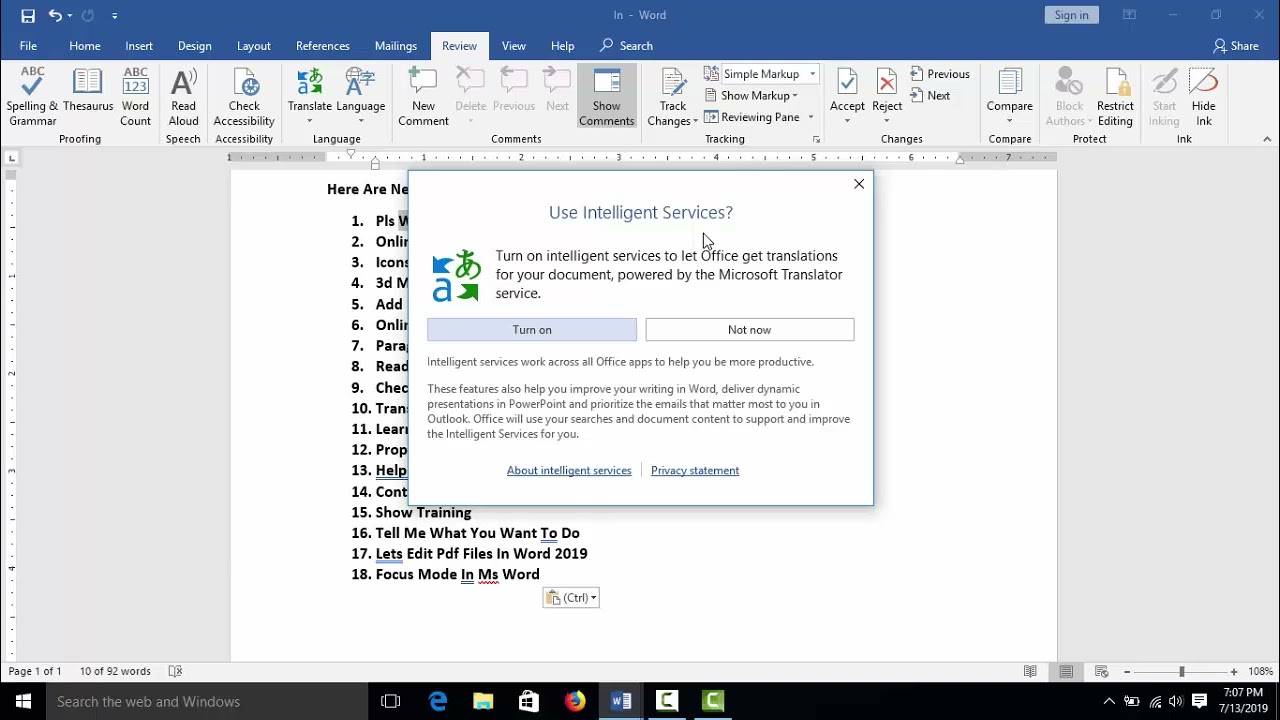Switch to the View tab

coord(514,46)
